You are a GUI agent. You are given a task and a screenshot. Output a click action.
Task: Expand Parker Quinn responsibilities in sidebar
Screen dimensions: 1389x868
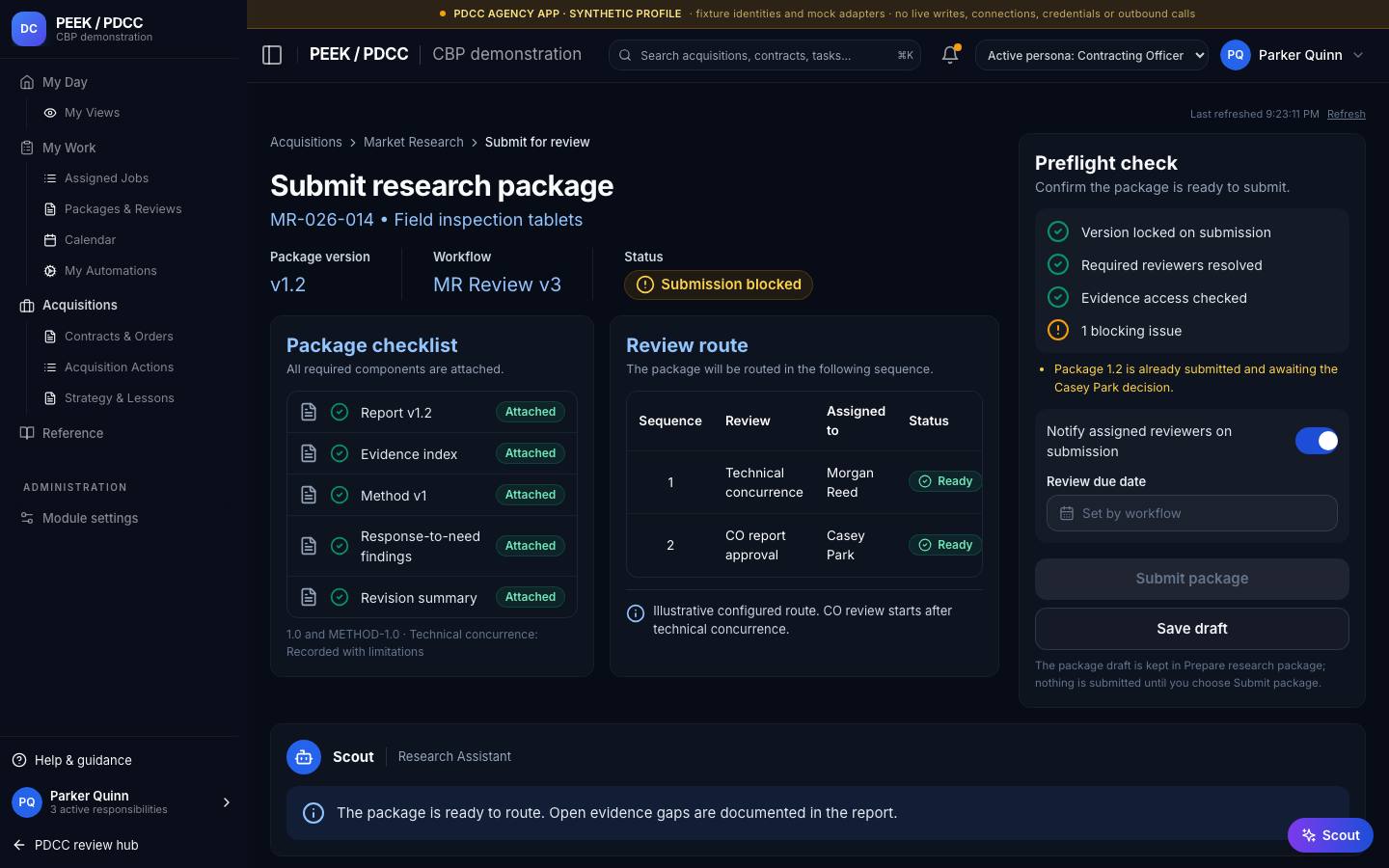point(227,802)
